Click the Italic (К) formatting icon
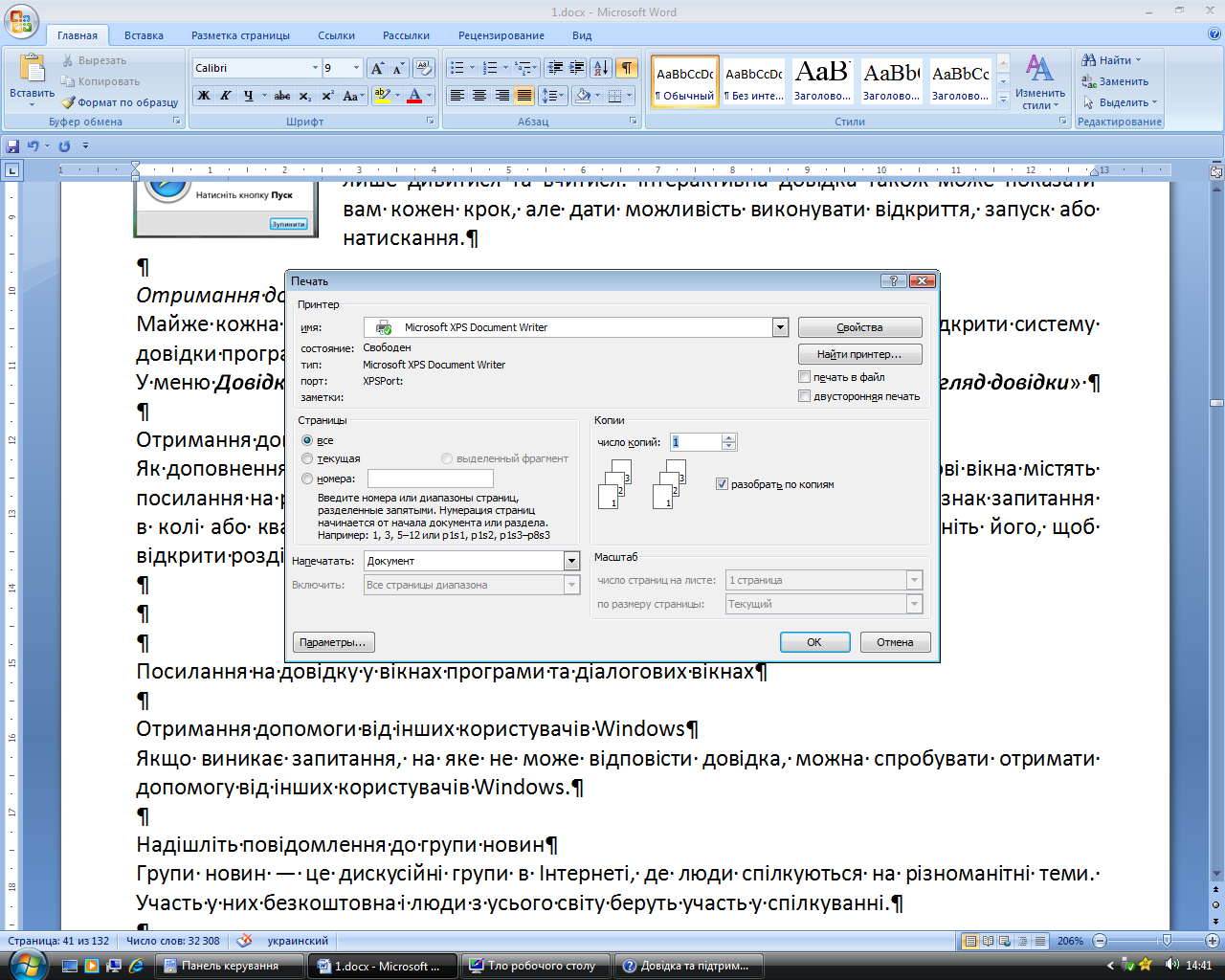Viewport: 1225px width, 980px height. tap(226, 96)
